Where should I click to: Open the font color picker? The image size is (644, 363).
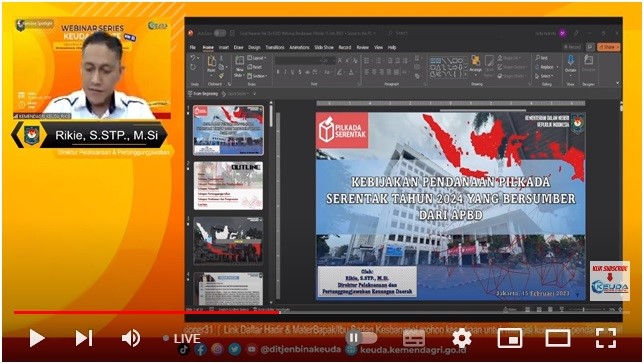[351, 72]
